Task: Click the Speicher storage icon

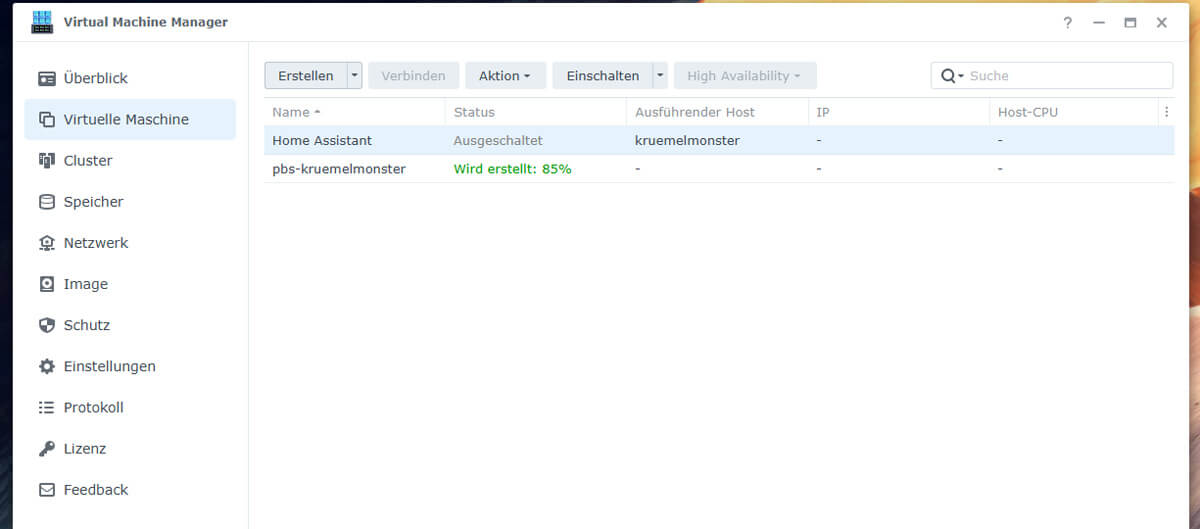Action: (x=47, y=202)
